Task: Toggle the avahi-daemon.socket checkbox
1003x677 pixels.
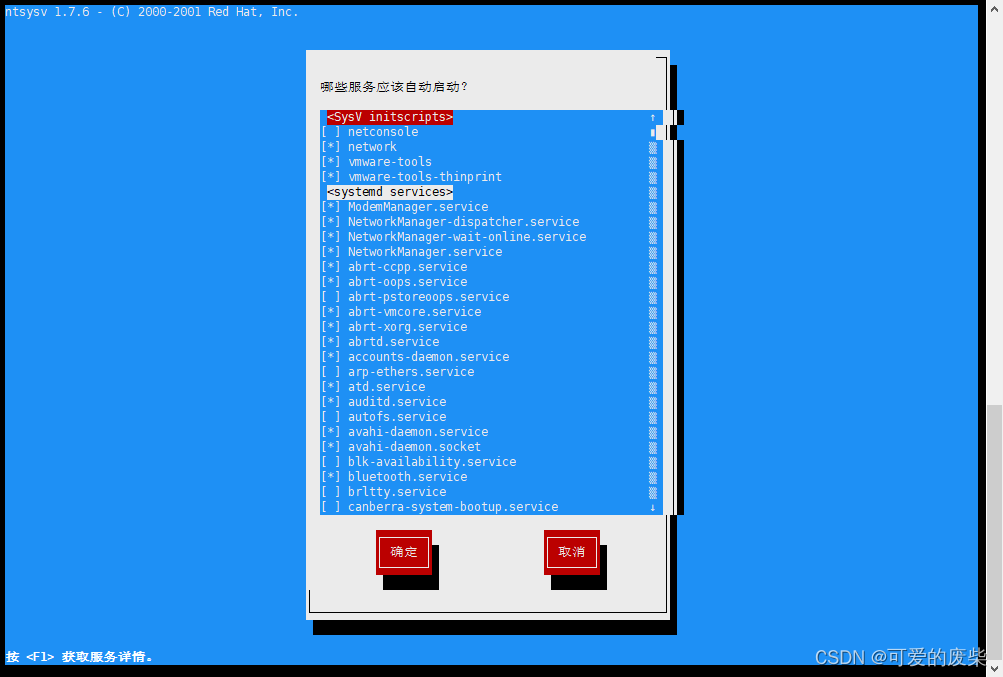Action: tap(331, 447)
